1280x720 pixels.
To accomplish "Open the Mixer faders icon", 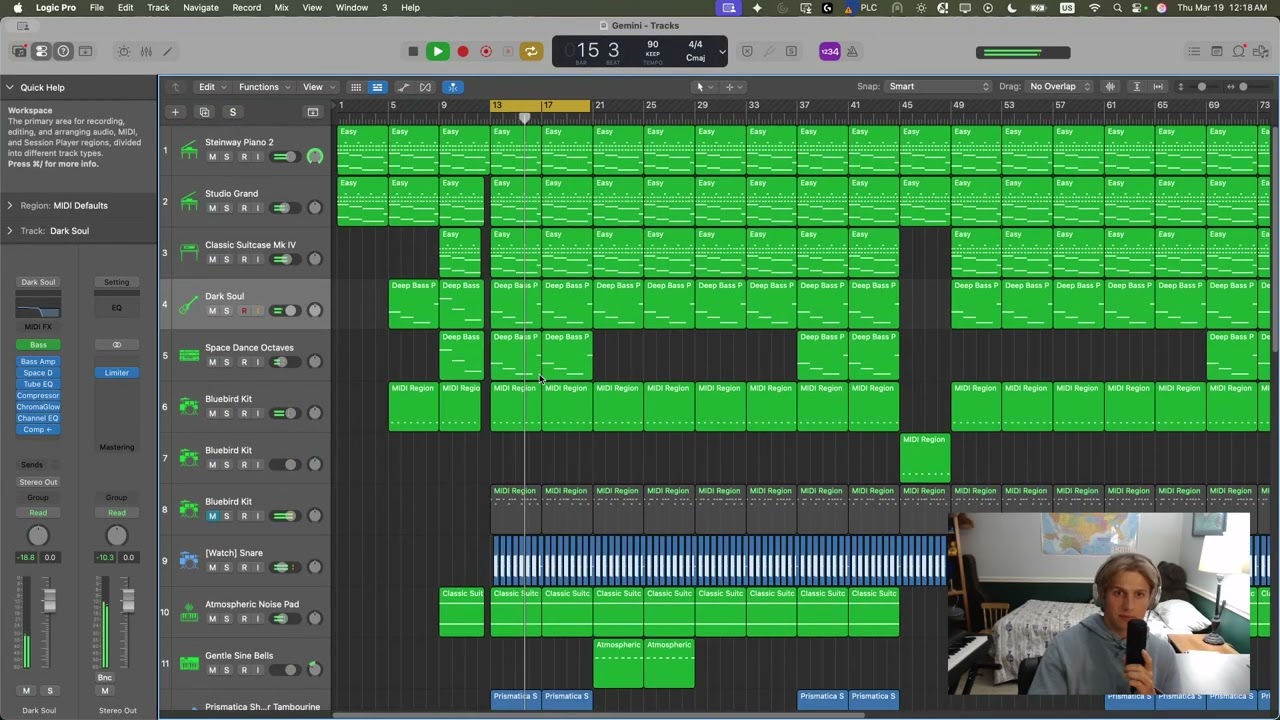I will (146, 51).
